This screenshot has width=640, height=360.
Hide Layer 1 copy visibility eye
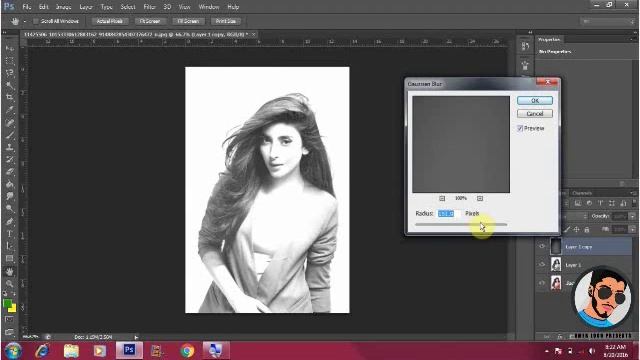542,247
